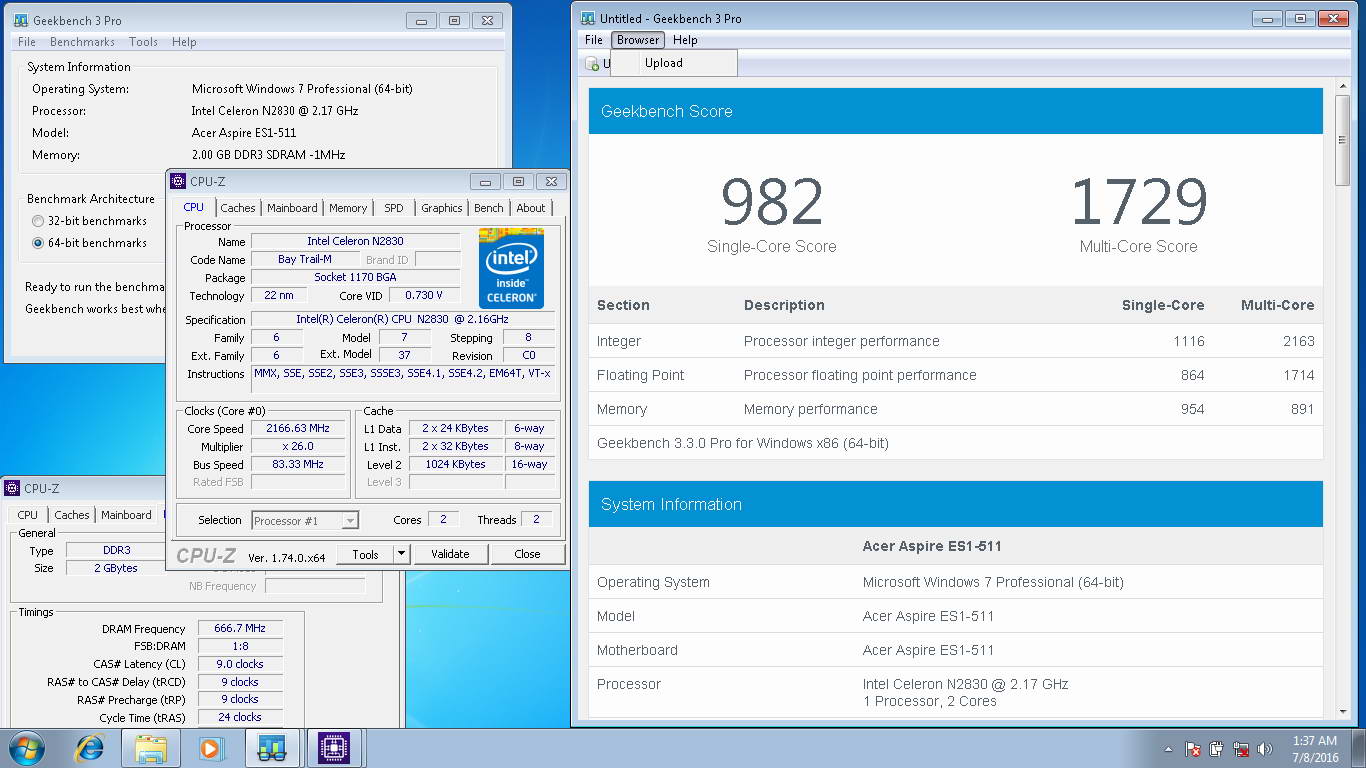Click the upload toolbar icon under File

click(593, 63)
